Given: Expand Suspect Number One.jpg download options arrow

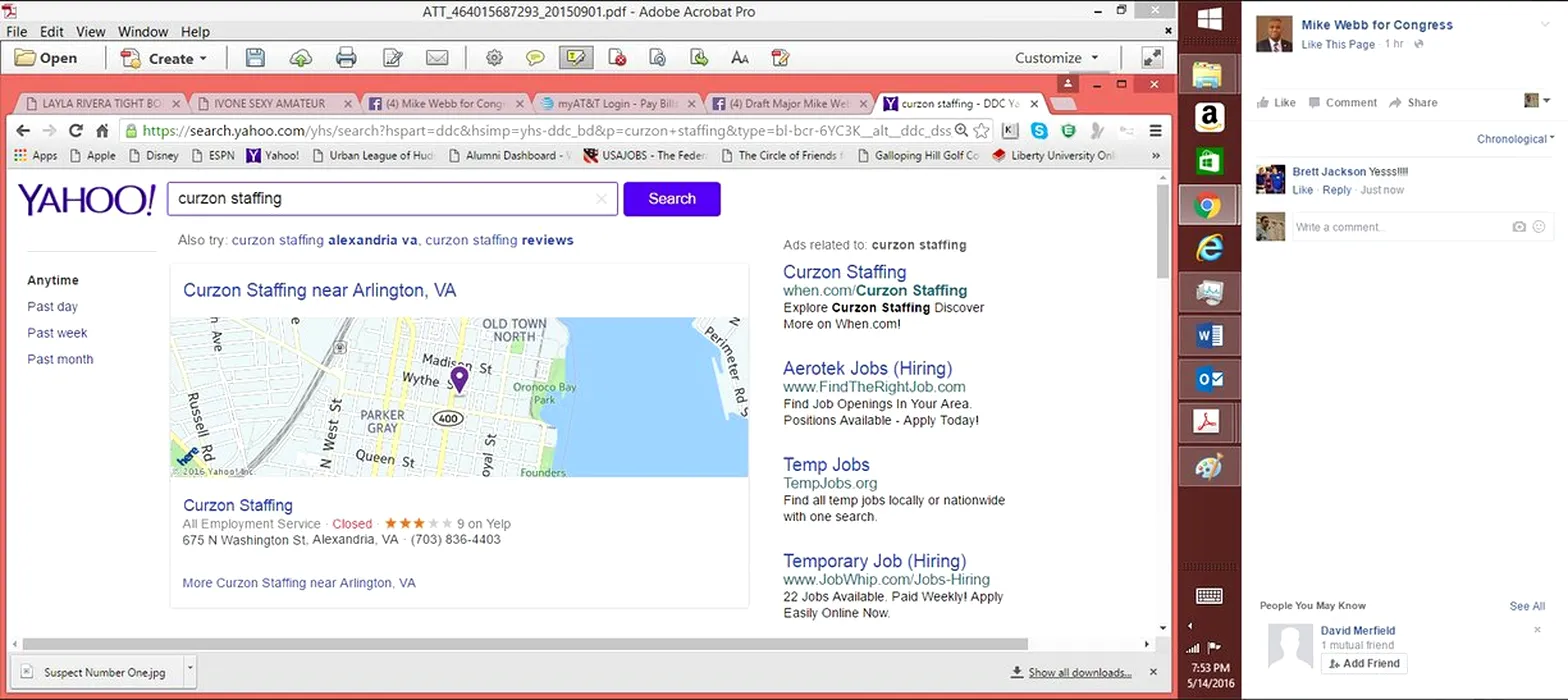Looking at the screenshot, I should tap(190, 670).
